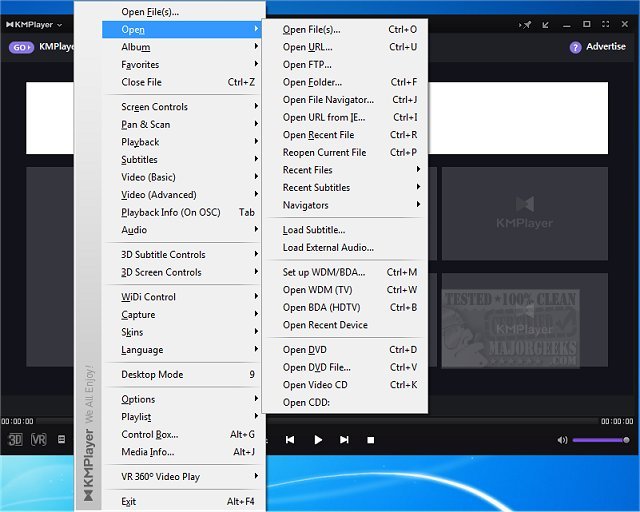This screenshot has width=640, height=512.
Task: Click the Stop playback button
Action: pyautogui.click(x=370, y=439)
